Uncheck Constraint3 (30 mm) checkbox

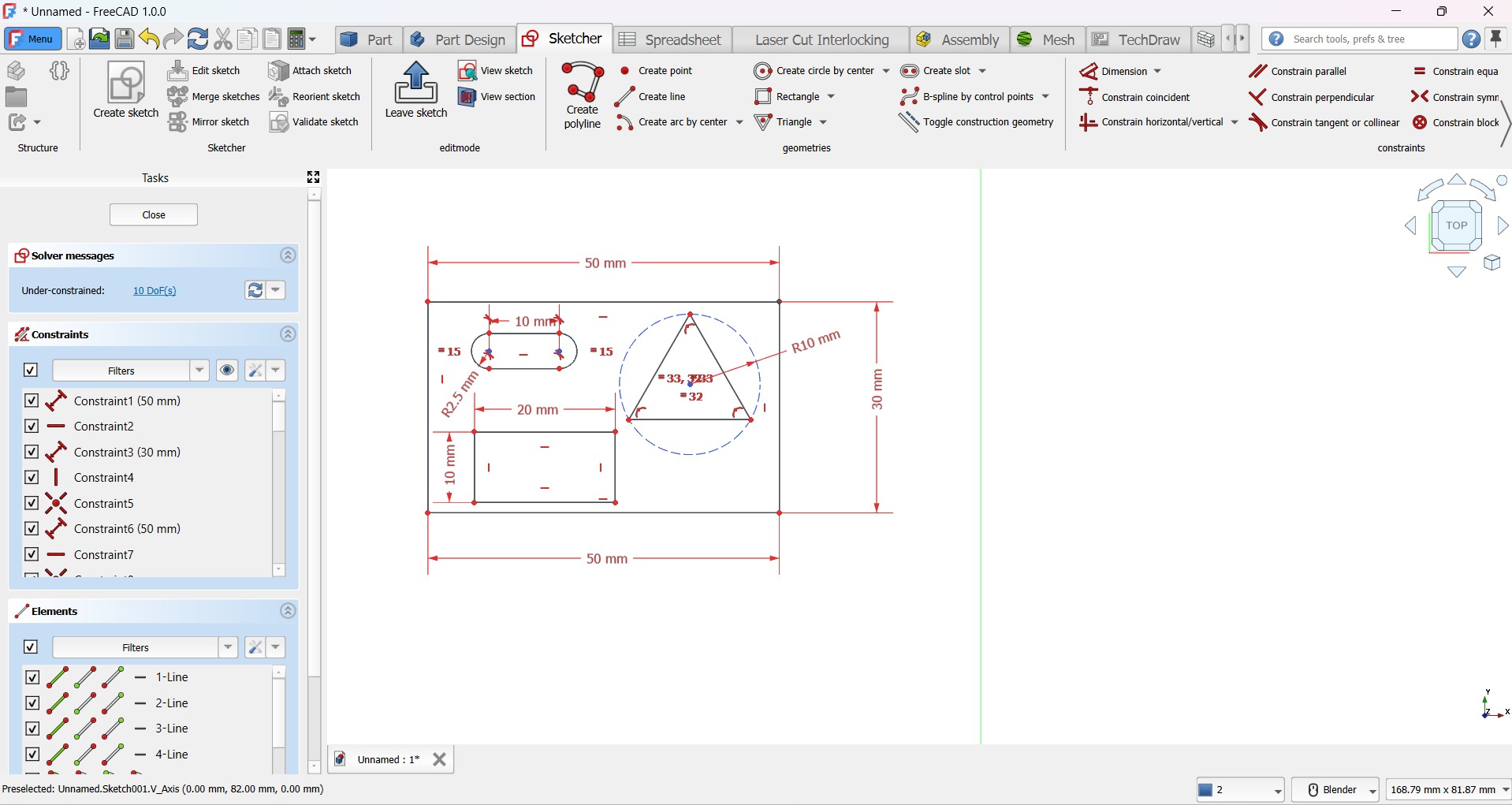pos(32,452)
